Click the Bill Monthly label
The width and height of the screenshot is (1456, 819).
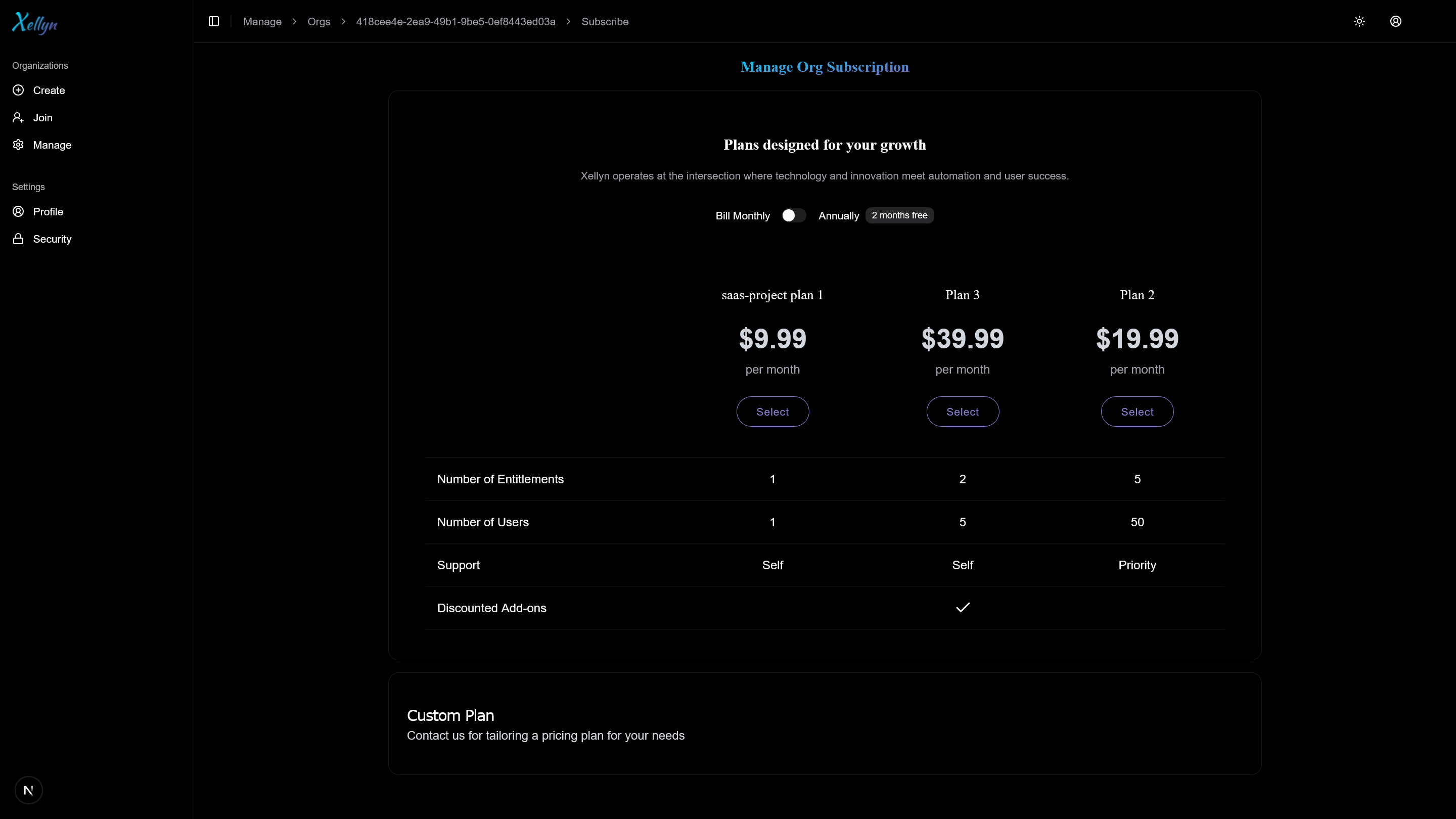click(x=743, y=216)
